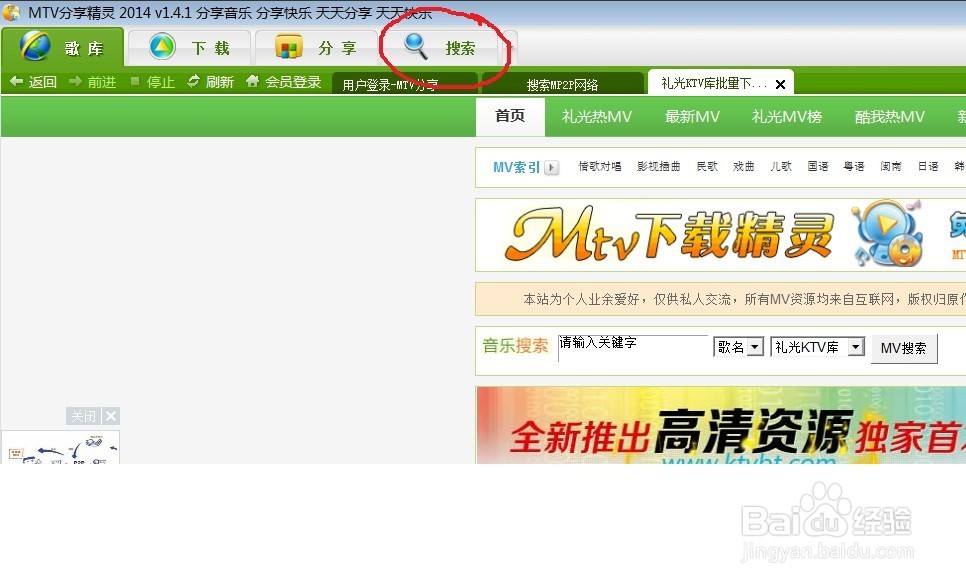Open the 情歌对唱 category link

coord(599,166)
